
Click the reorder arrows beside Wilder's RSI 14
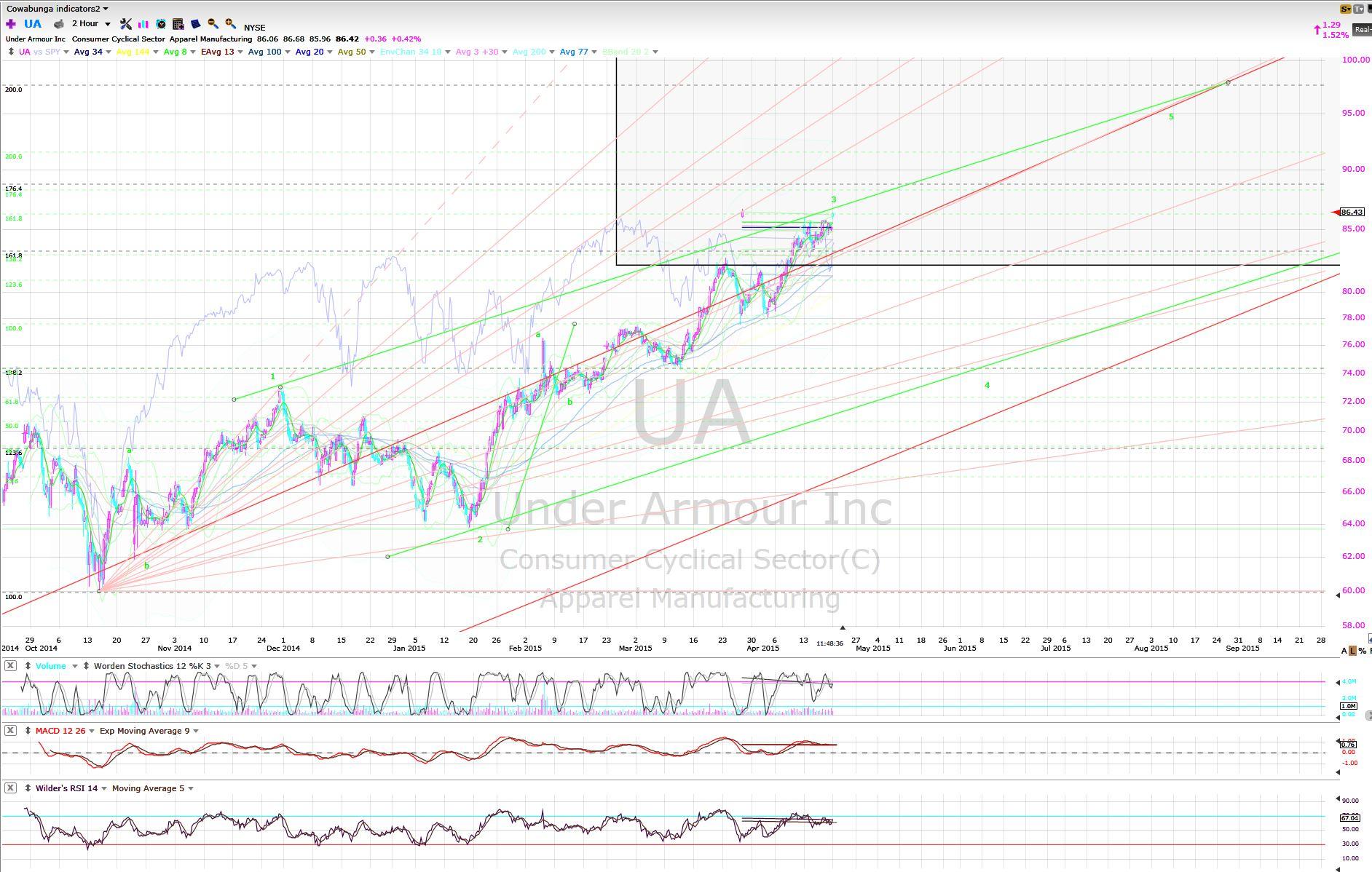[x=28, y=788]
